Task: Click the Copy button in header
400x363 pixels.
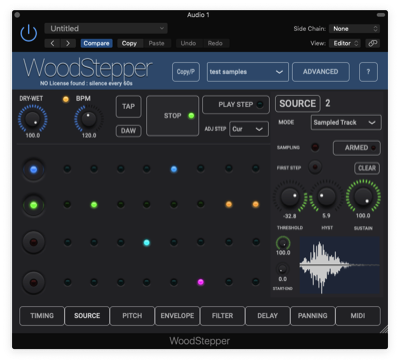Action: point(129,43)
